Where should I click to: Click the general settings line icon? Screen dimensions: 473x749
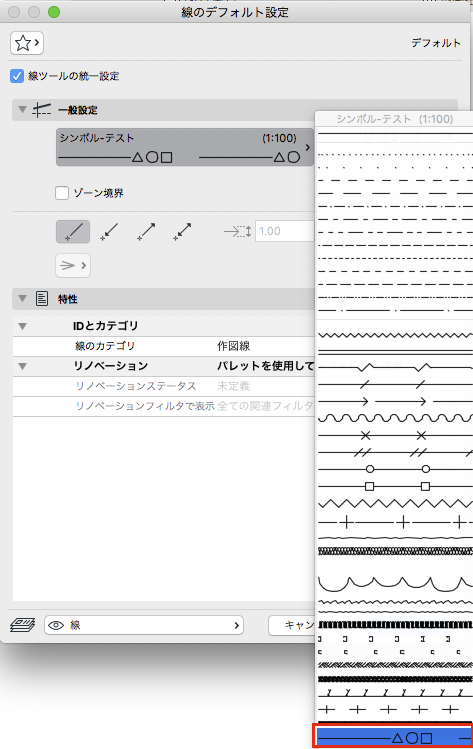[x=42, y=110]
